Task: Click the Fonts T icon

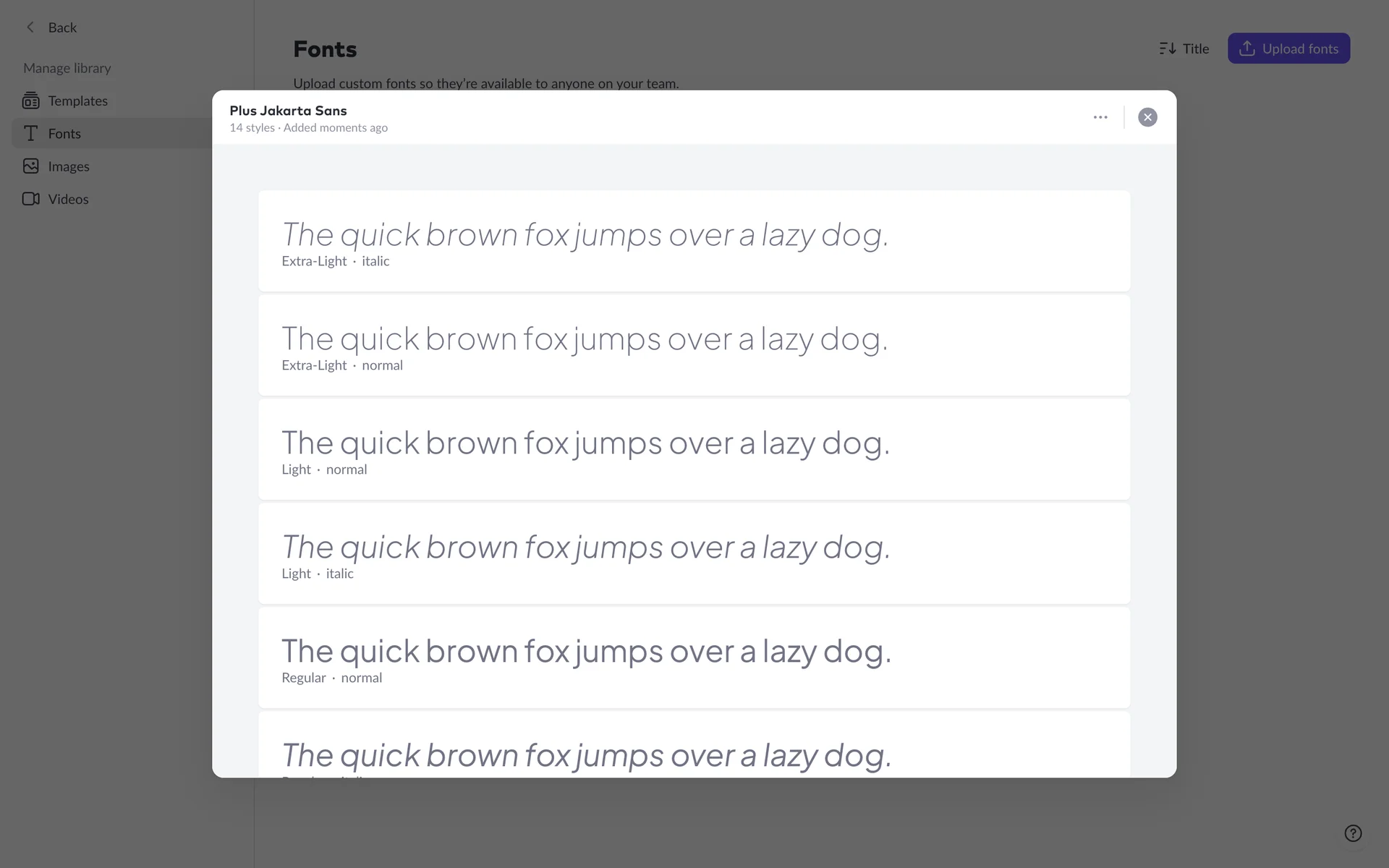Action: pyautogui.click(x=30, y=134)
